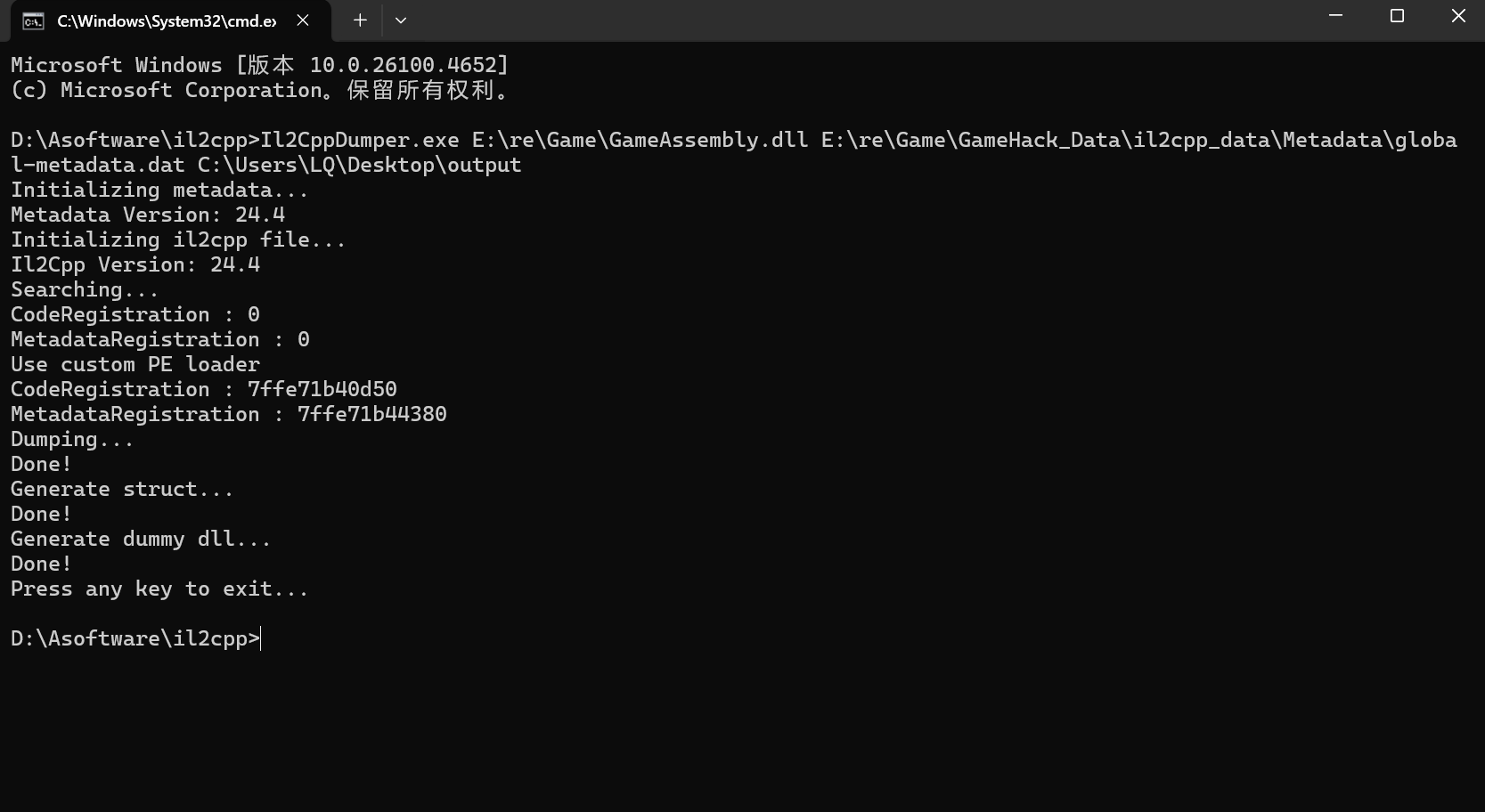This screenshot has width=1485, height=812.
Task: Select the C:\Windows\System32\cmd.exe tab
Action: click(166, 21)
